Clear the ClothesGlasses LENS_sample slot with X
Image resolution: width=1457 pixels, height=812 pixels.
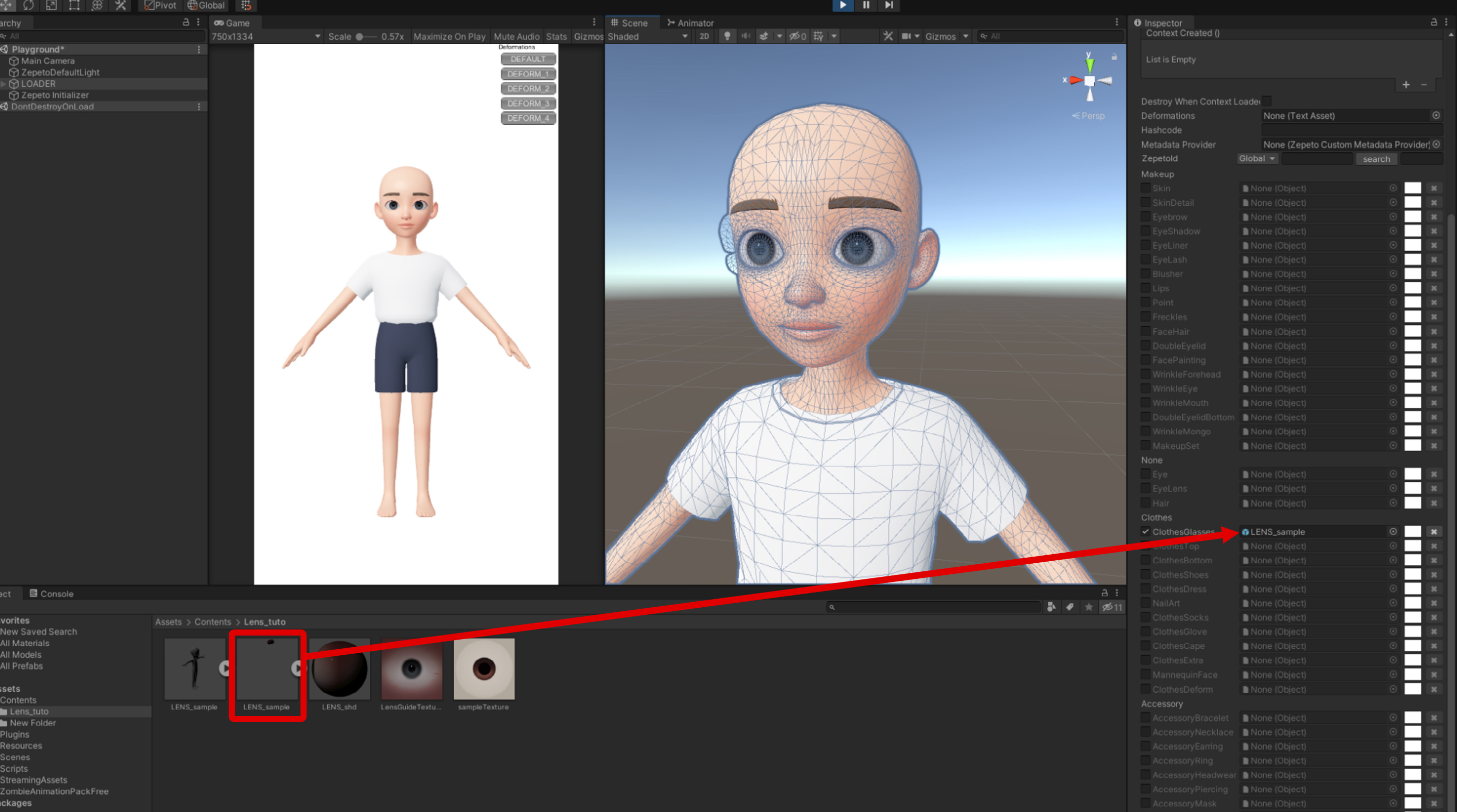coord(1434,531)
